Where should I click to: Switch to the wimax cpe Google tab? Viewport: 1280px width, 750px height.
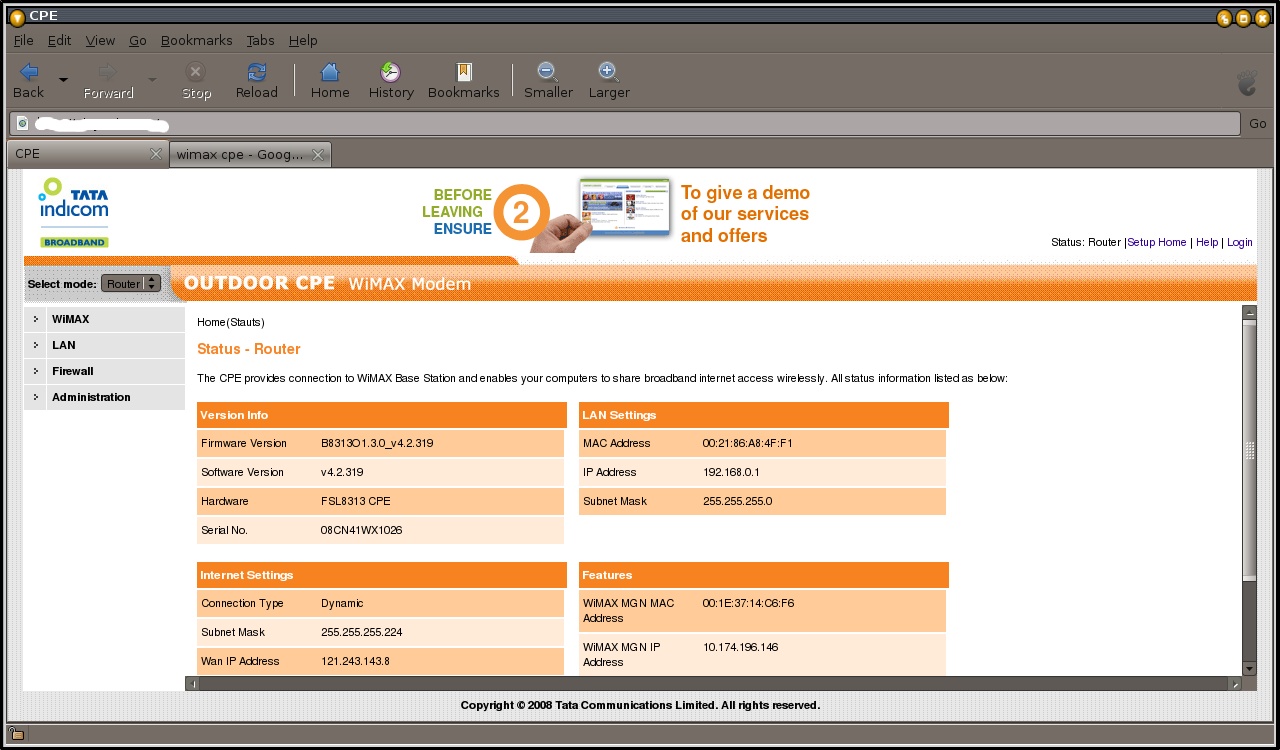[250, 154]
